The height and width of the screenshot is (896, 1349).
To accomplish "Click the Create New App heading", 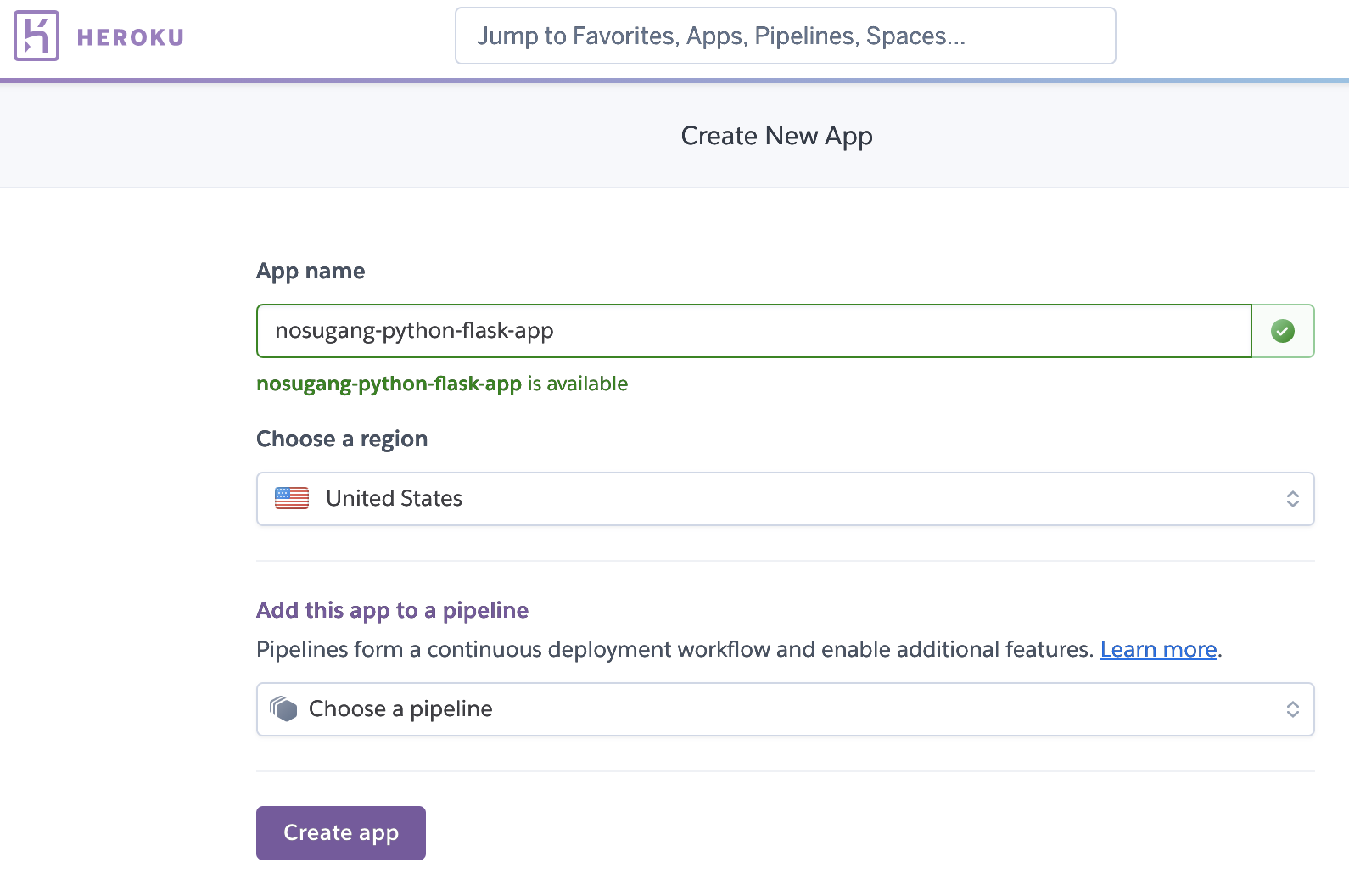I will click(x=776, y=136).
